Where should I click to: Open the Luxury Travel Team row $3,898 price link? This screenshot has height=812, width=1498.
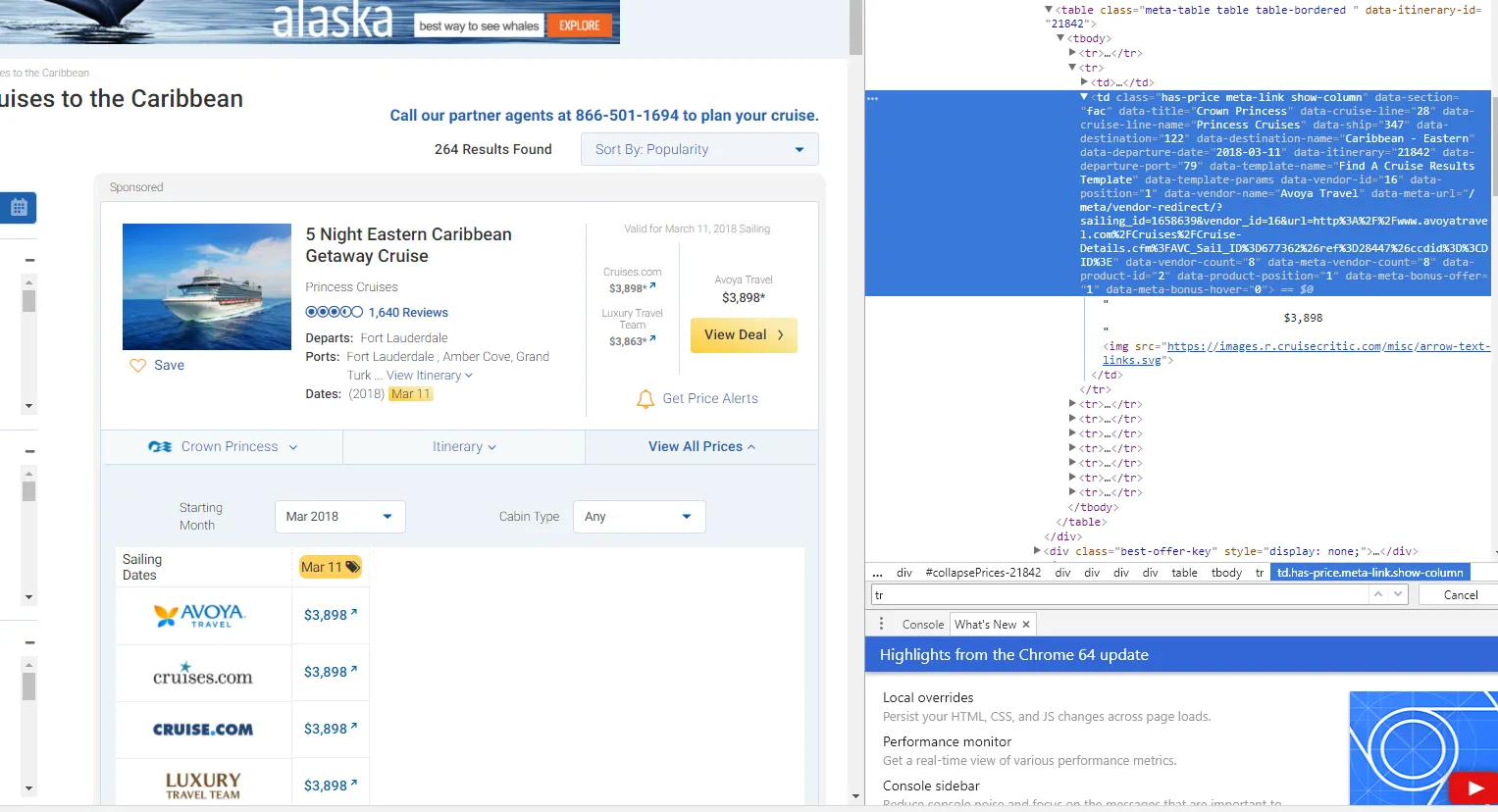[331, 787]
